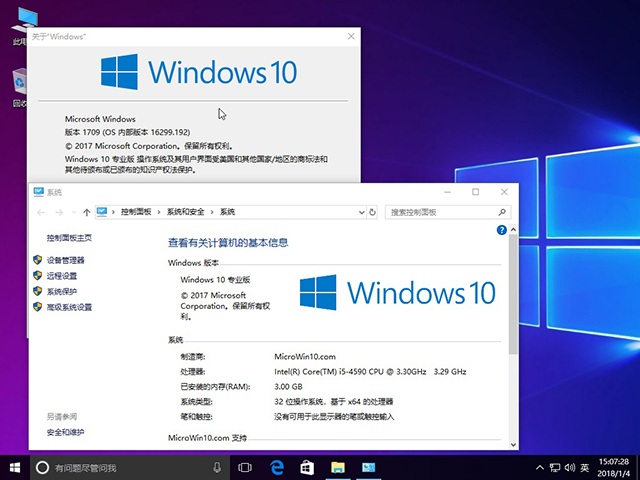Maximize the System window
Image resolution: width=640 pixels, height=480 pixels.
click(x=476, y=192)
